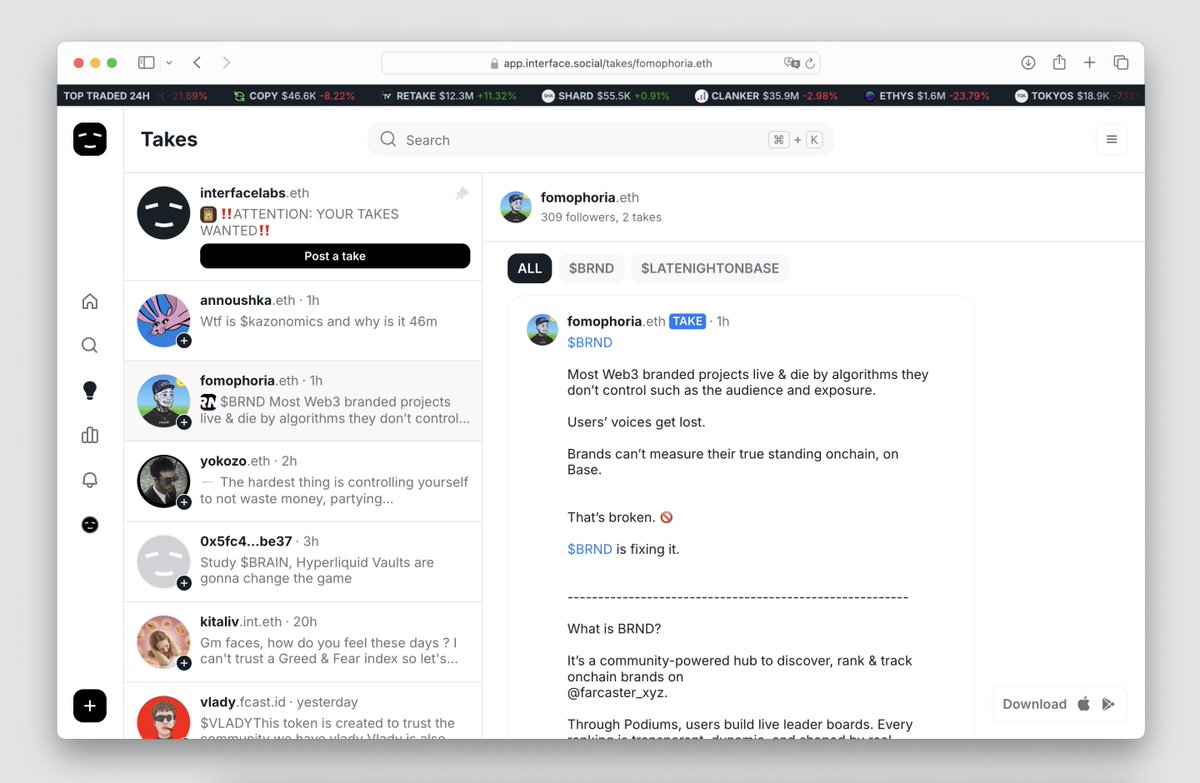This screenshot has height=783, width=1200.
Task: Open the 0x5fc4...be37 take about $BRAIN
Action: pos(303,562)
